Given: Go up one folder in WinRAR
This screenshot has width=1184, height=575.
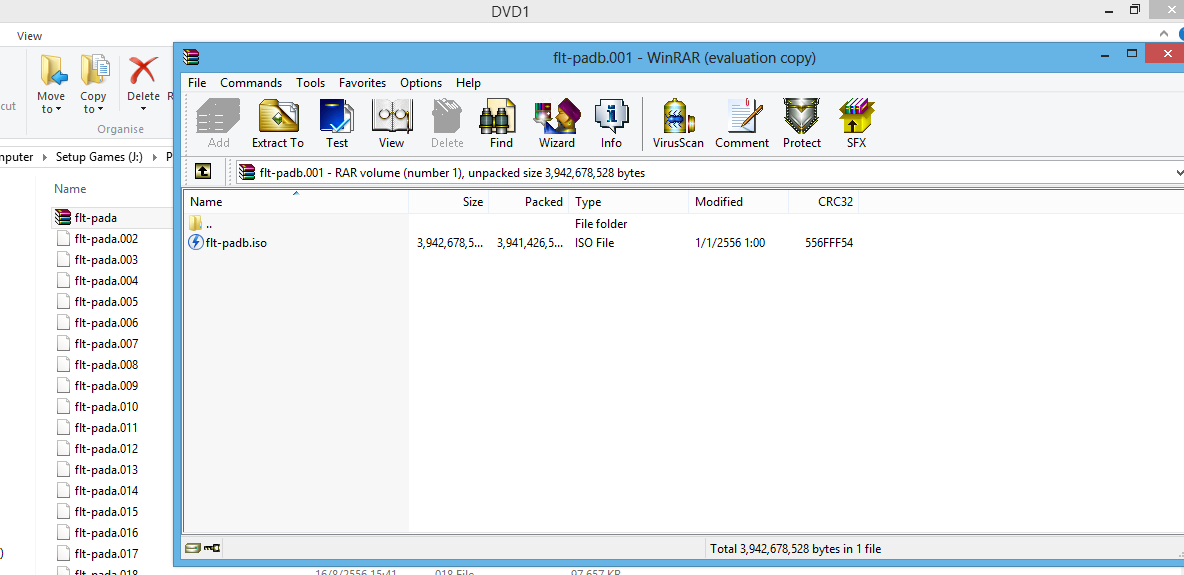Looking at the screenshot, I should pos(202,172).
